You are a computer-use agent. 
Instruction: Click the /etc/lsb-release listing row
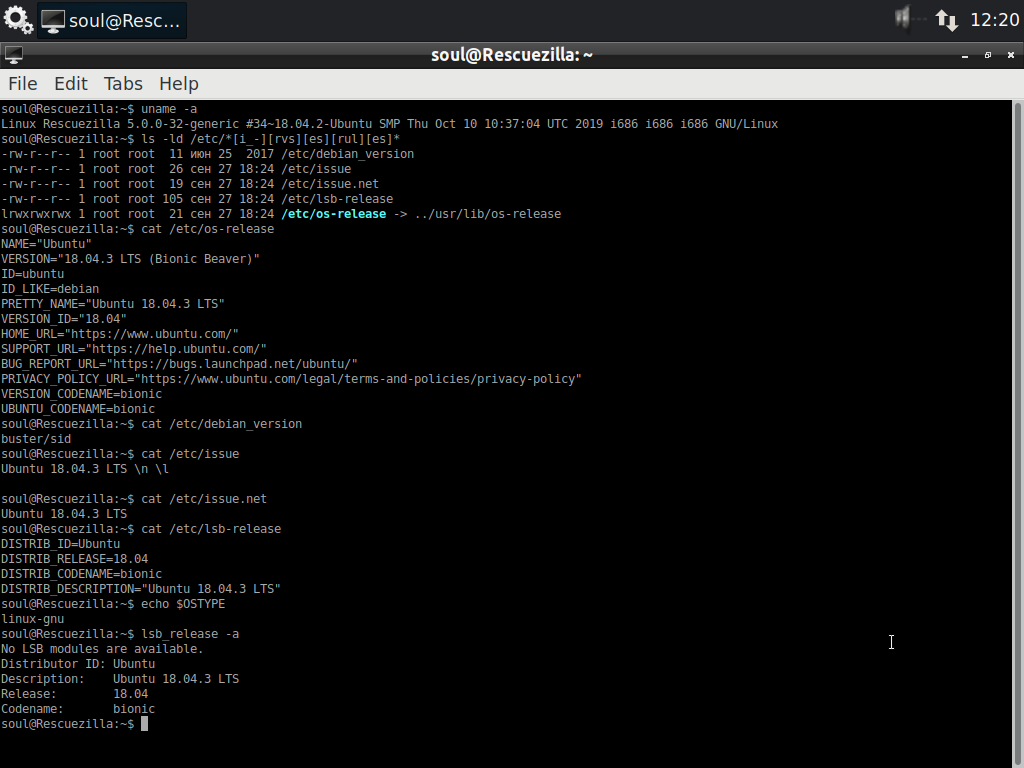pyautogui.click(x=197, y=199)
